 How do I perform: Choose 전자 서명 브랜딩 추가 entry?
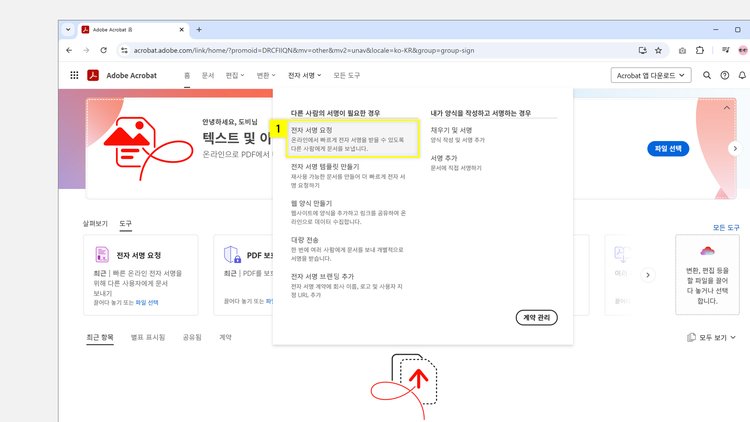(x=349, y=286)
